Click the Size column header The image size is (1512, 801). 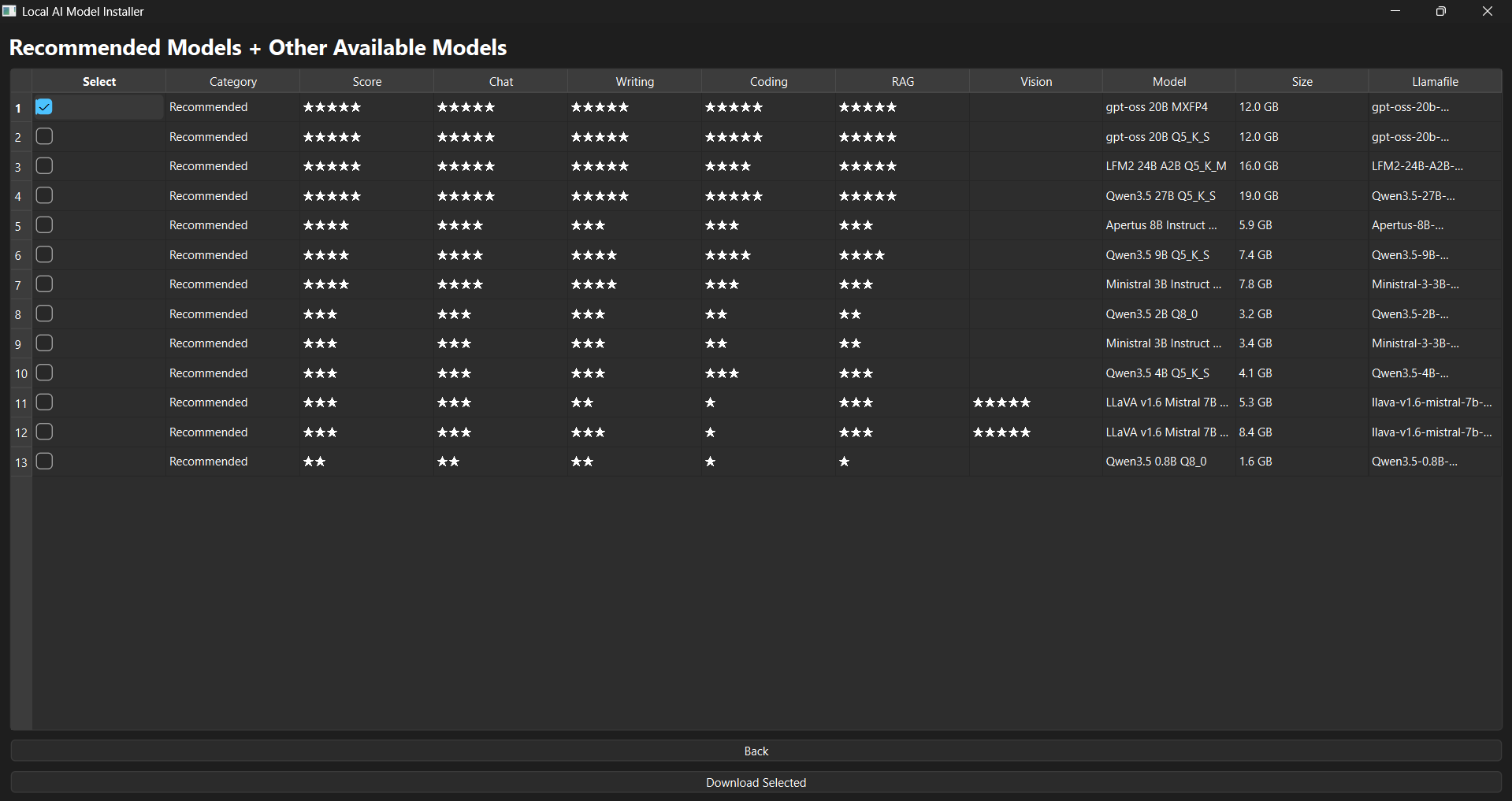tap(1302, 81)
